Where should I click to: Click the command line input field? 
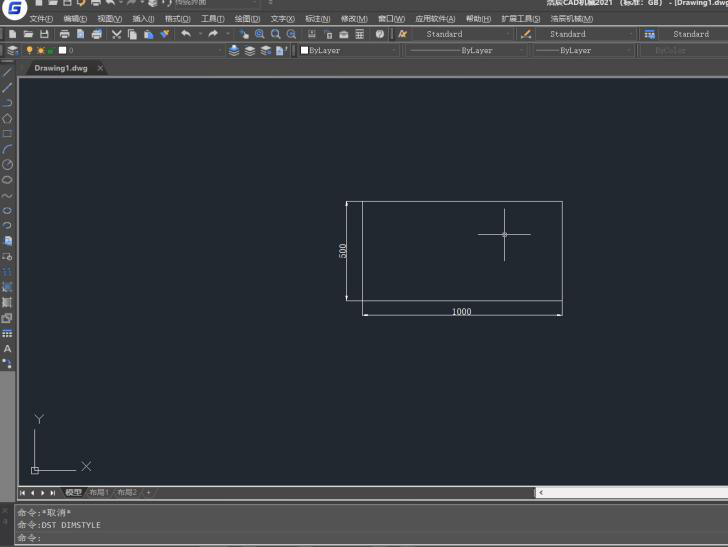pos(371,538)
